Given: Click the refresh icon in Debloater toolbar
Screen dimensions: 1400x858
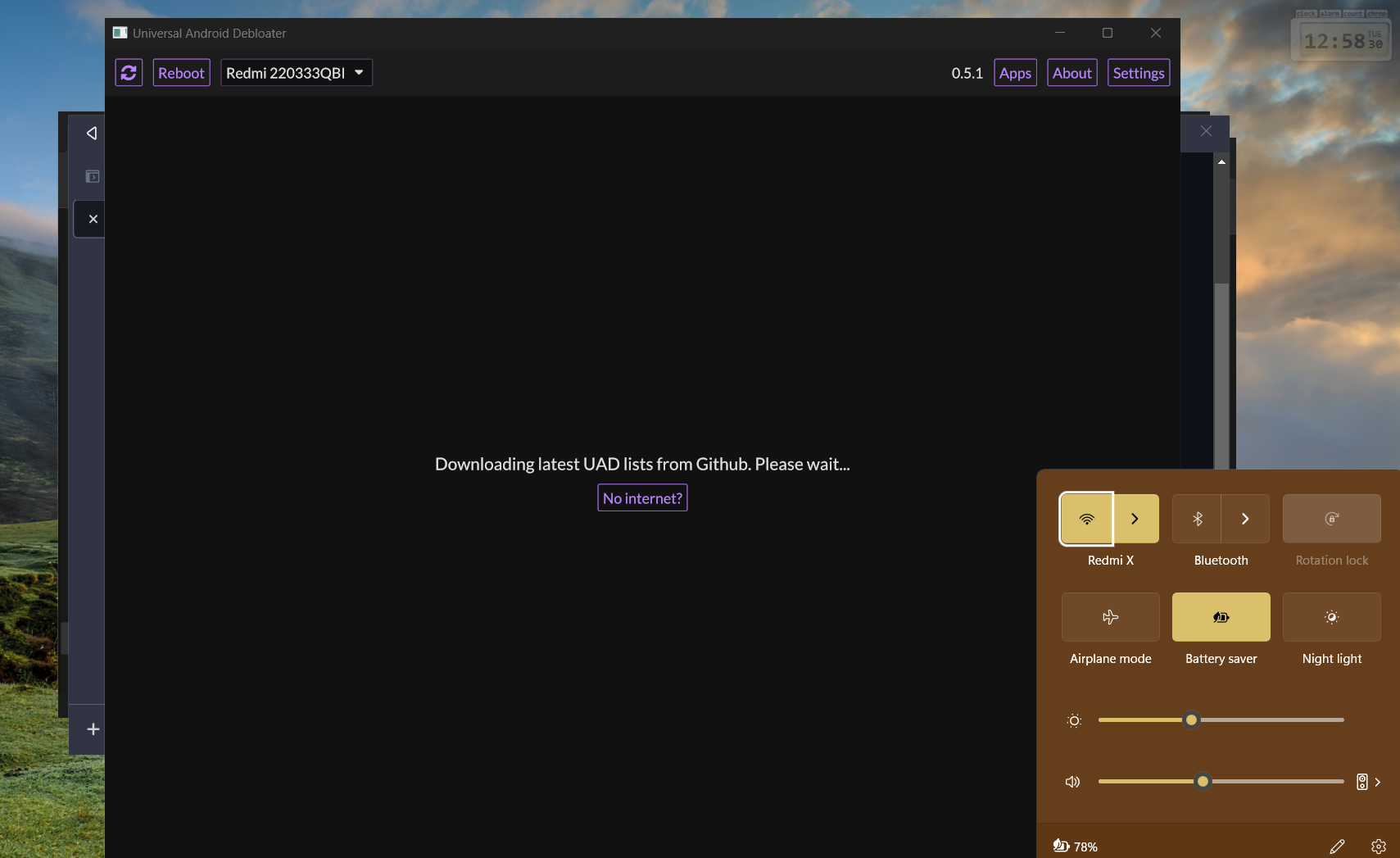Looking at the screenshot, I should pyautogui.click(x=129, y=73).
